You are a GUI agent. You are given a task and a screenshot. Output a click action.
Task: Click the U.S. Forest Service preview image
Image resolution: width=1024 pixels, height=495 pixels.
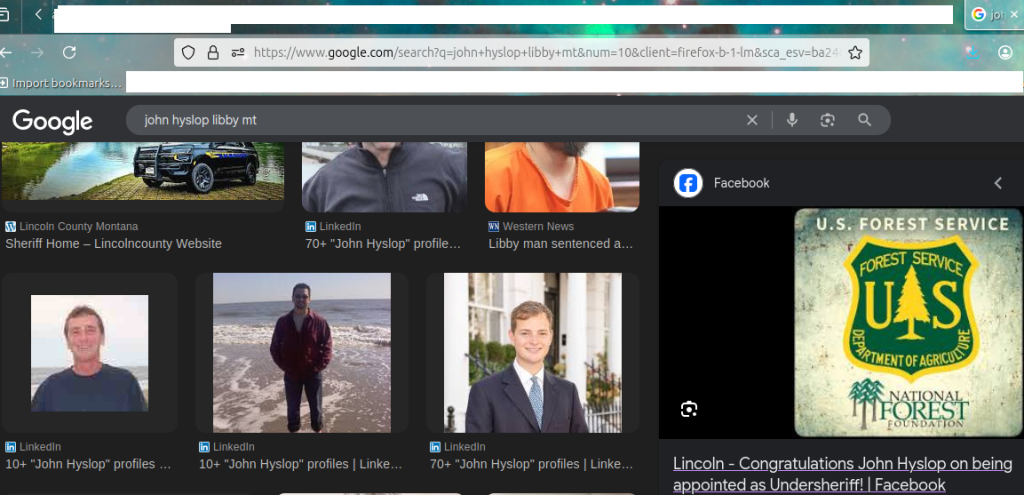[909, 322]
